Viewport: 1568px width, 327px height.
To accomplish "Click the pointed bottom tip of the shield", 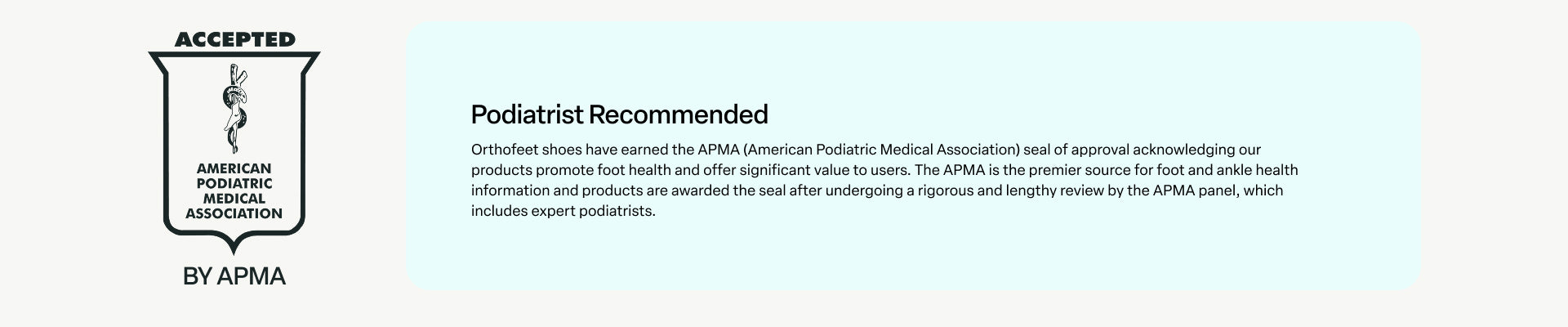I will point(234,248).
